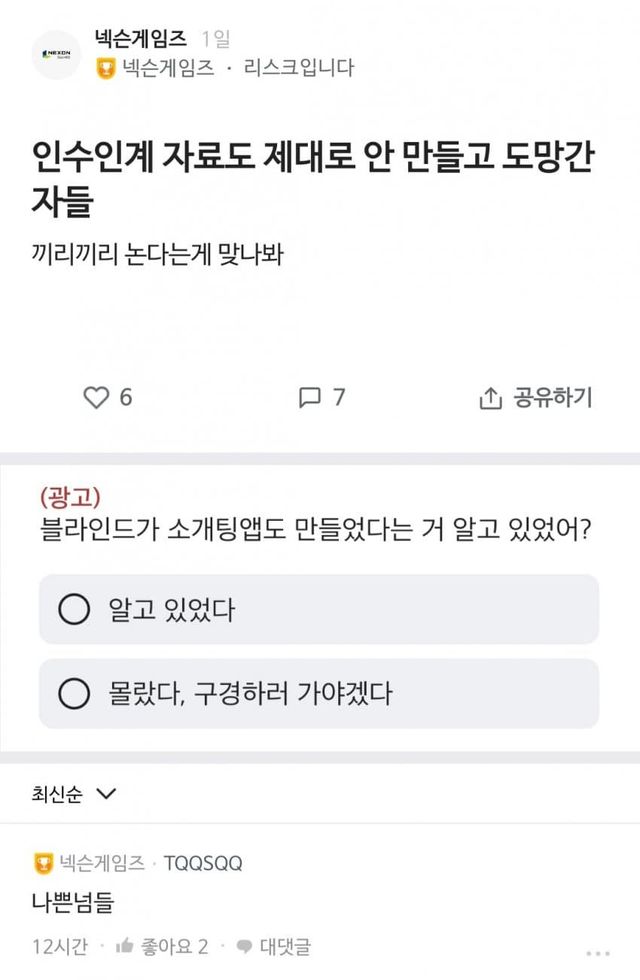Open comments via the speech bubble icon
Screen dimensions: 640x980
309,398
